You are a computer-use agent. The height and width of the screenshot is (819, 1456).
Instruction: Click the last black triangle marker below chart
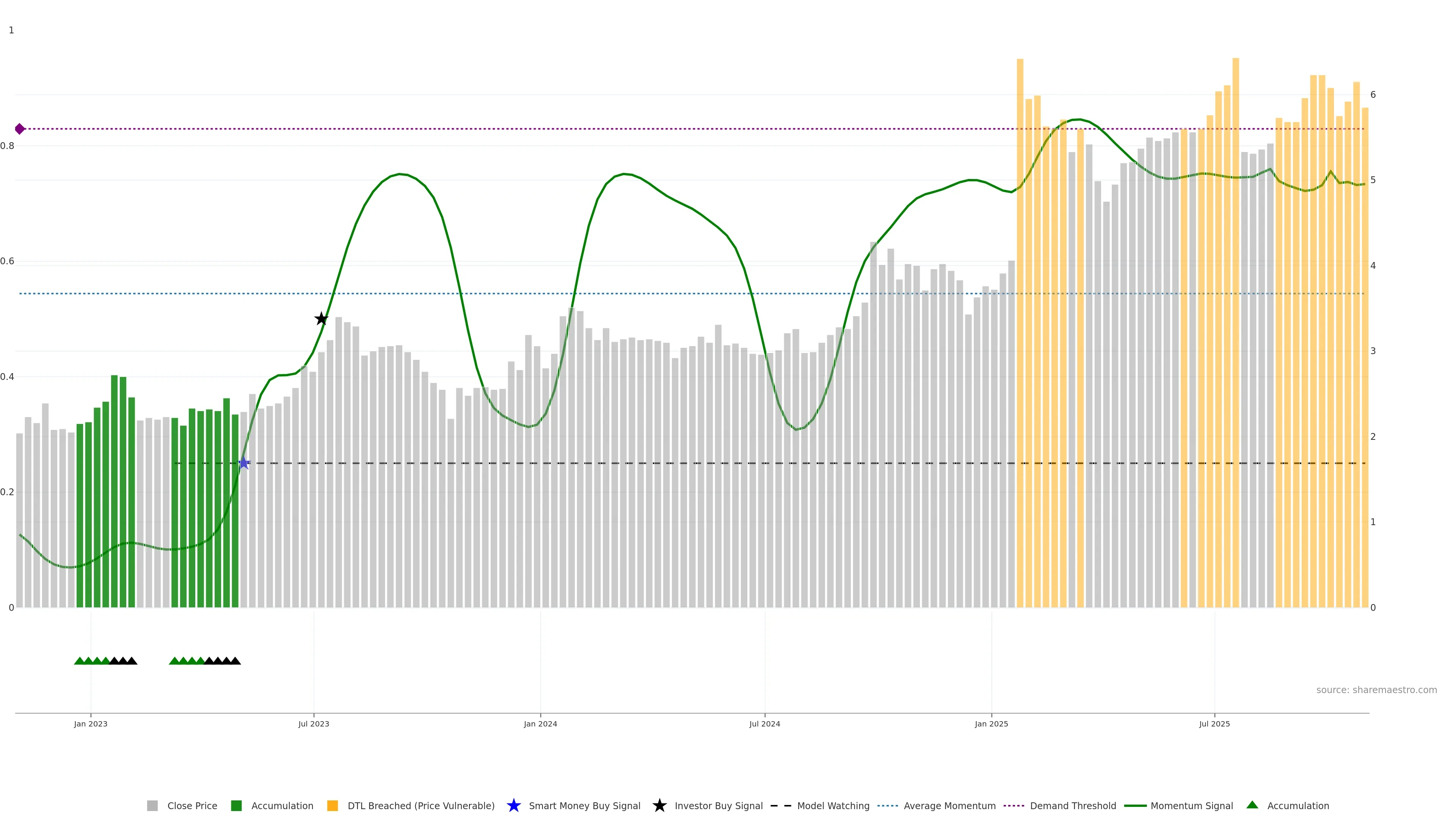point(235,661)
